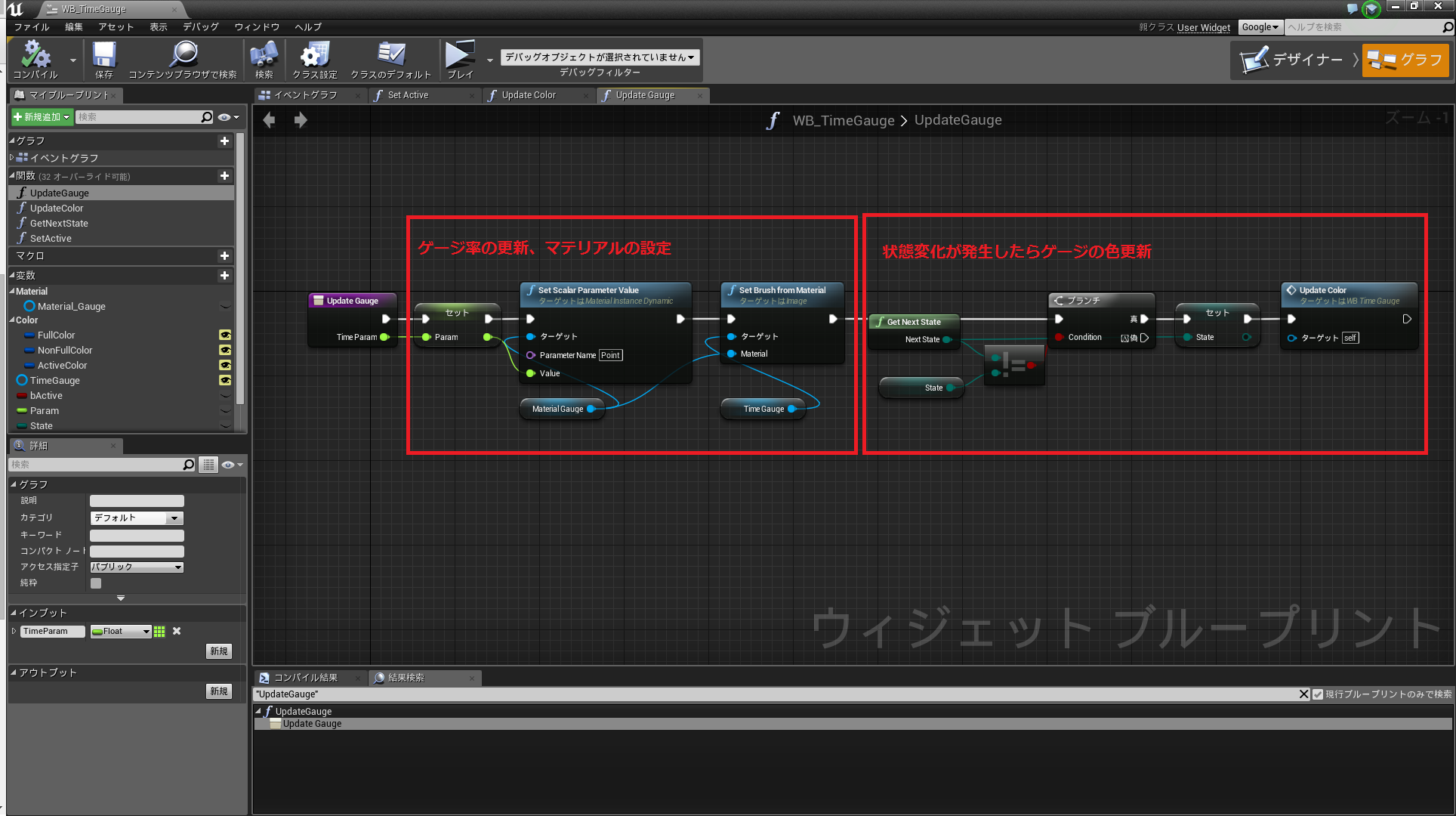Click the Save toolbar icon

pyautogui.click(x=103, y=56)
